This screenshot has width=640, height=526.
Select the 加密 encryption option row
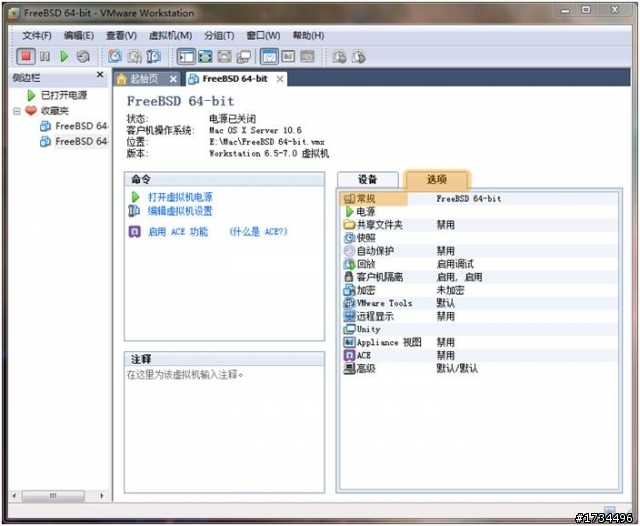pyautogui.click(x=478, y=290)
